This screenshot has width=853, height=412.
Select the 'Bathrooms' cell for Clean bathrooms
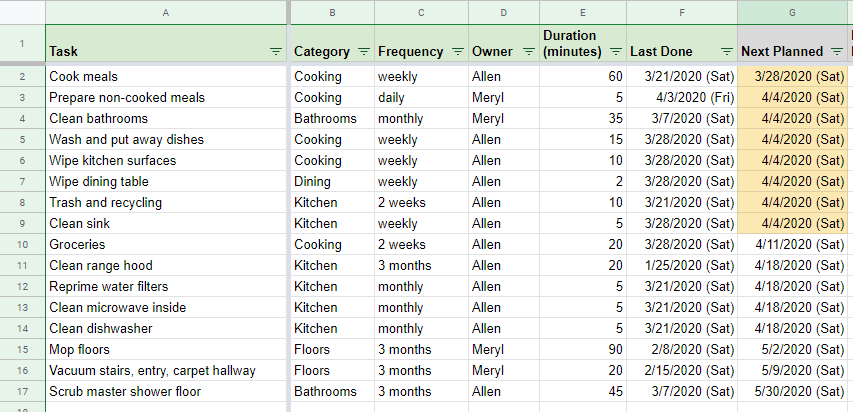pos(331,118)
